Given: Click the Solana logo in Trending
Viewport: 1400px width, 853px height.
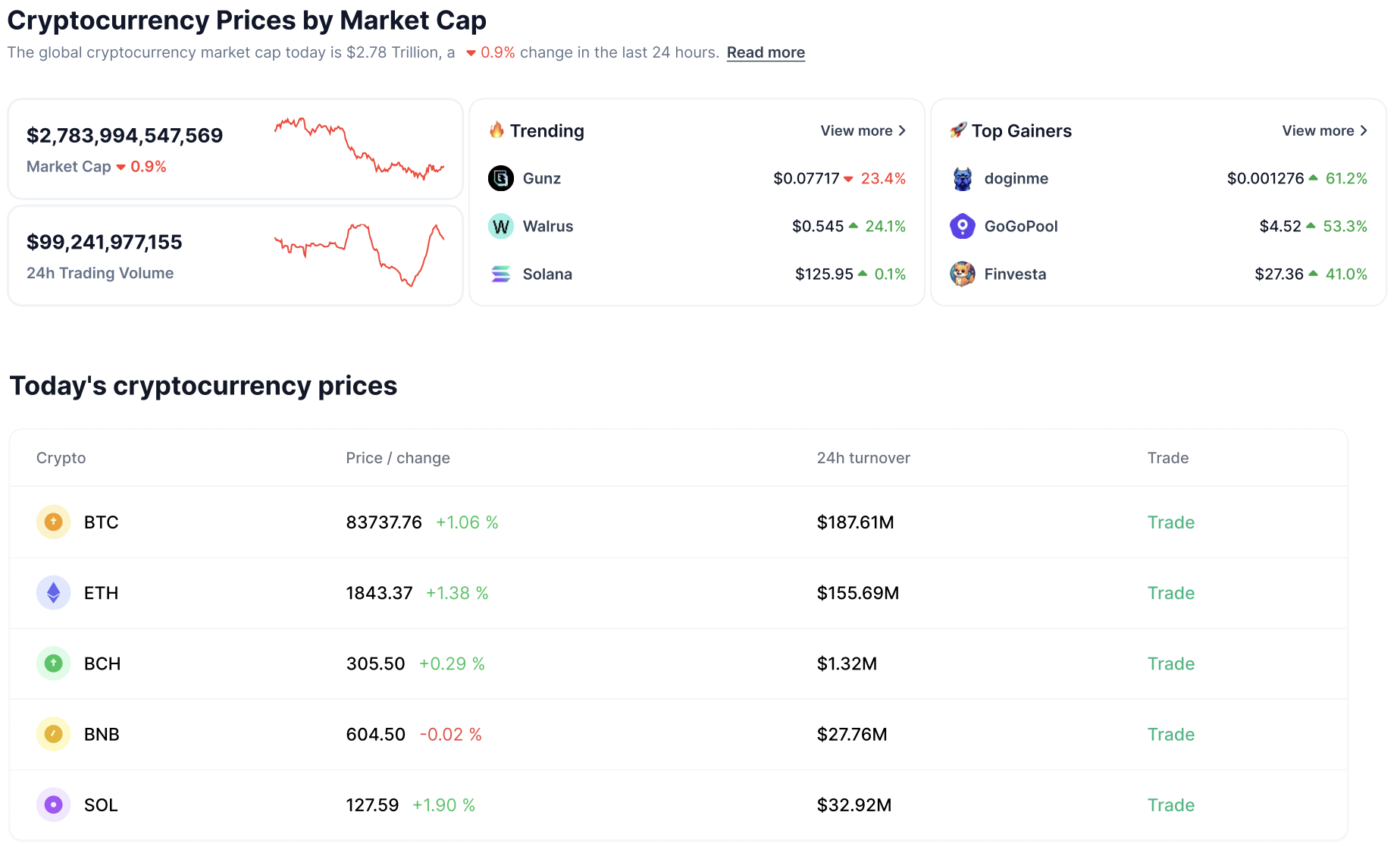Looking at the screenshot, I should pos(500,274).
